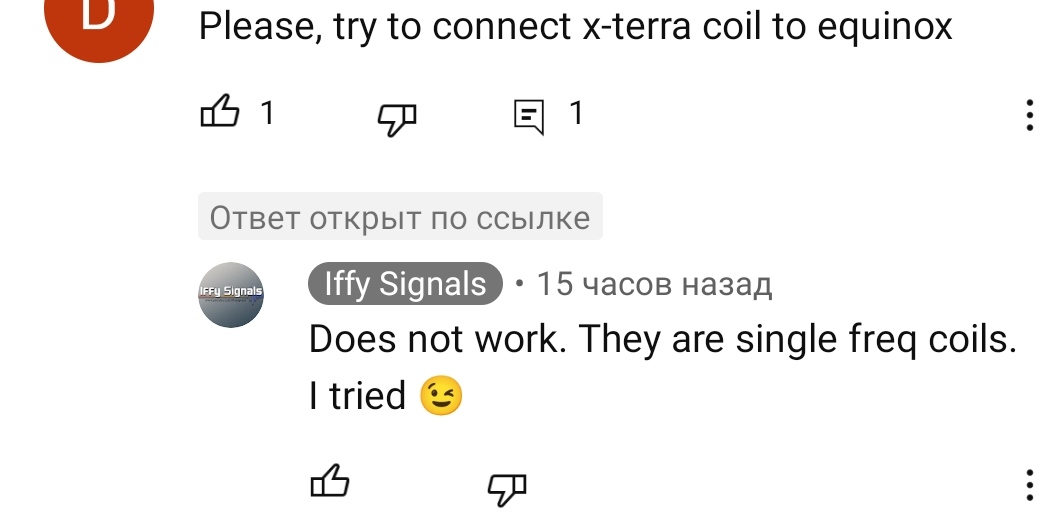The height and width of the screenshot is (532, 1058).
Task: Dislike the x-terra coil comment
Action: click(396, 117)
